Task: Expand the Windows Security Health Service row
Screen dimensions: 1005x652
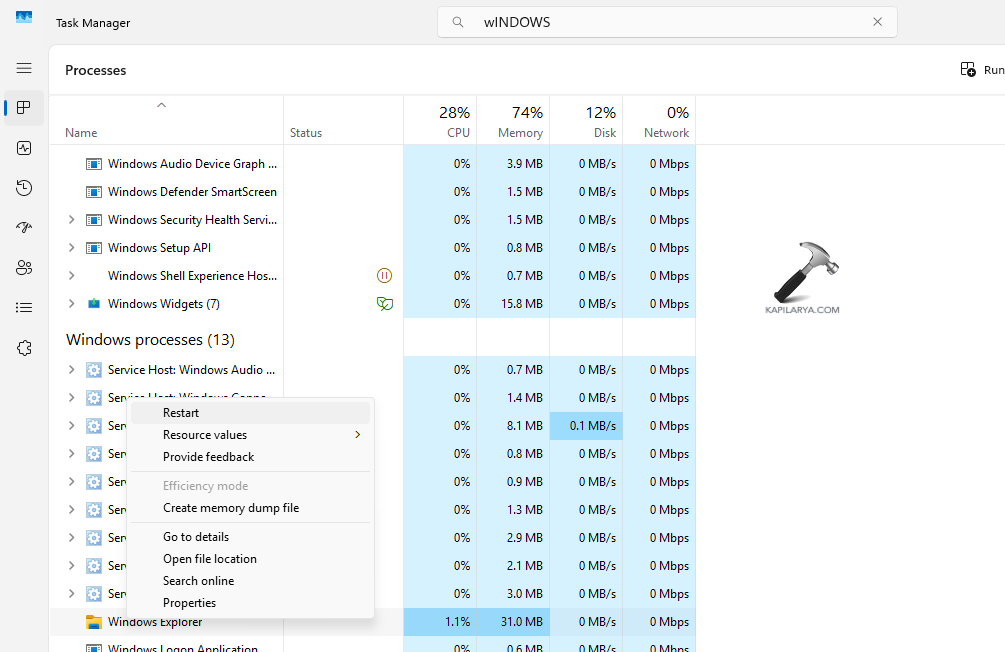Action: click(71, 220)
